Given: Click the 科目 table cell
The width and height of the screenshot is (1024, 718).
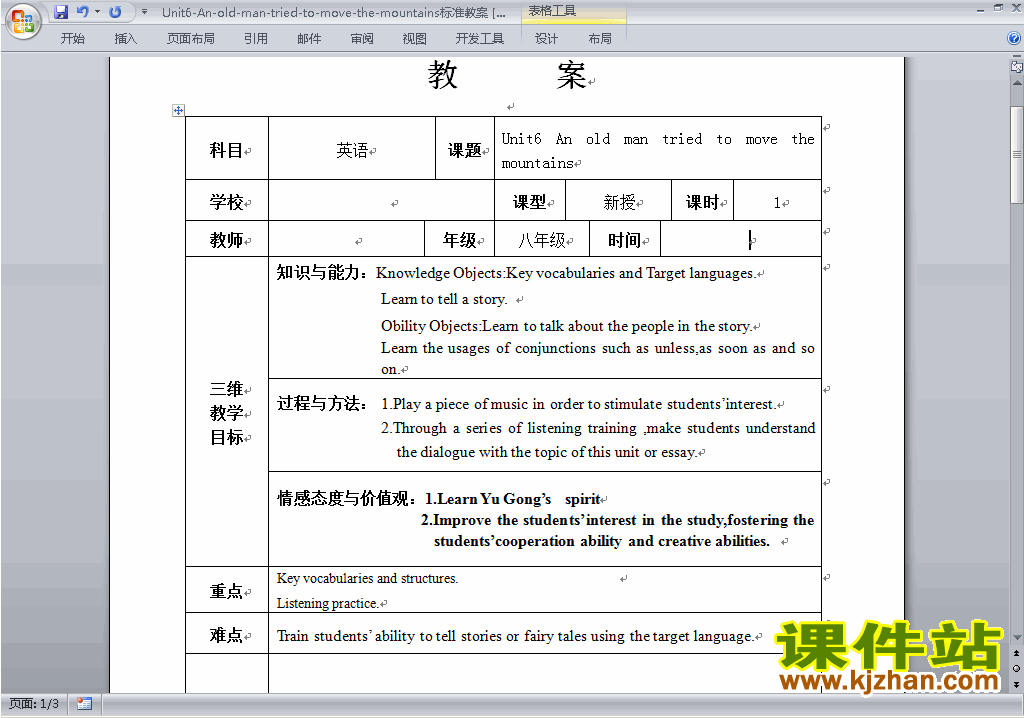Looking at the screenshot, I should (x=227, y=148).
